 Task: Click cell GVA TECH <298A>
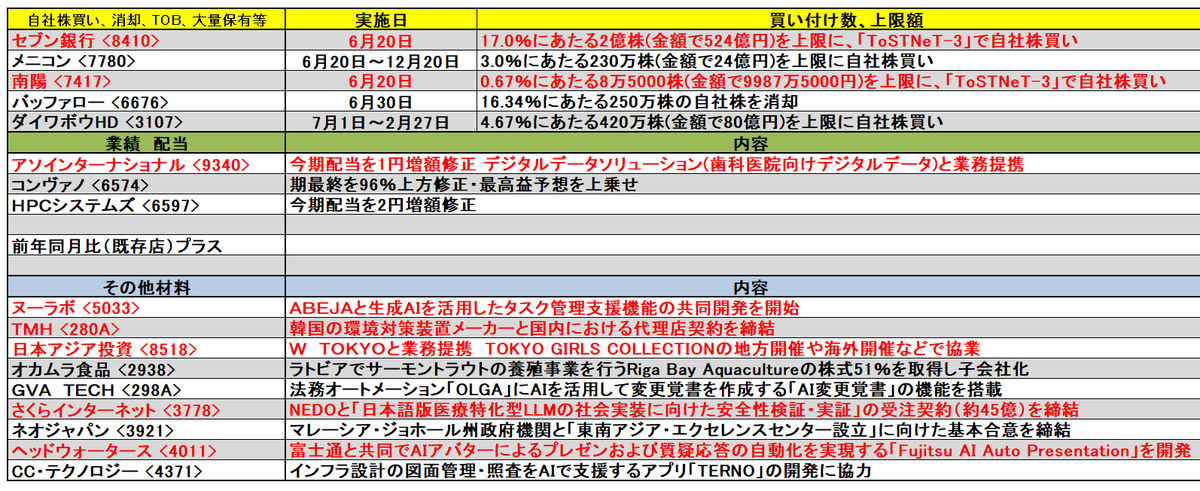pos(146,390)
